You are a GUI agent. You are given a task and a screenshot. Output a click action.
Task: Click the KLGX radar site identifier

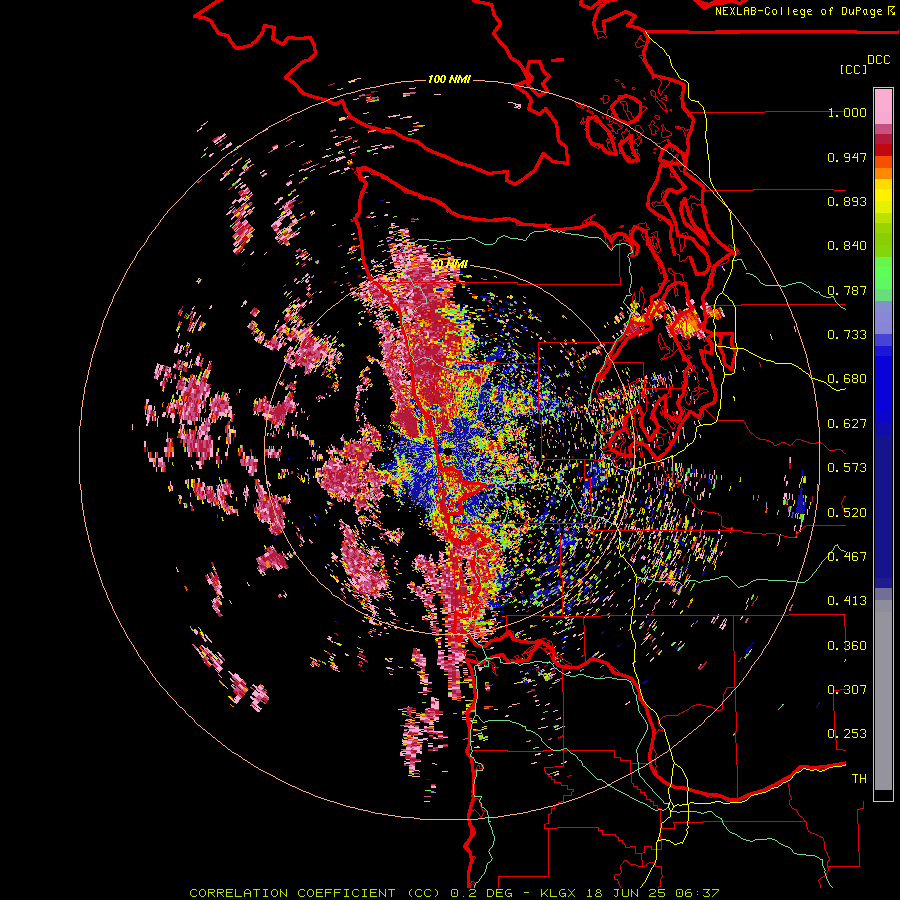coord(559,893)
